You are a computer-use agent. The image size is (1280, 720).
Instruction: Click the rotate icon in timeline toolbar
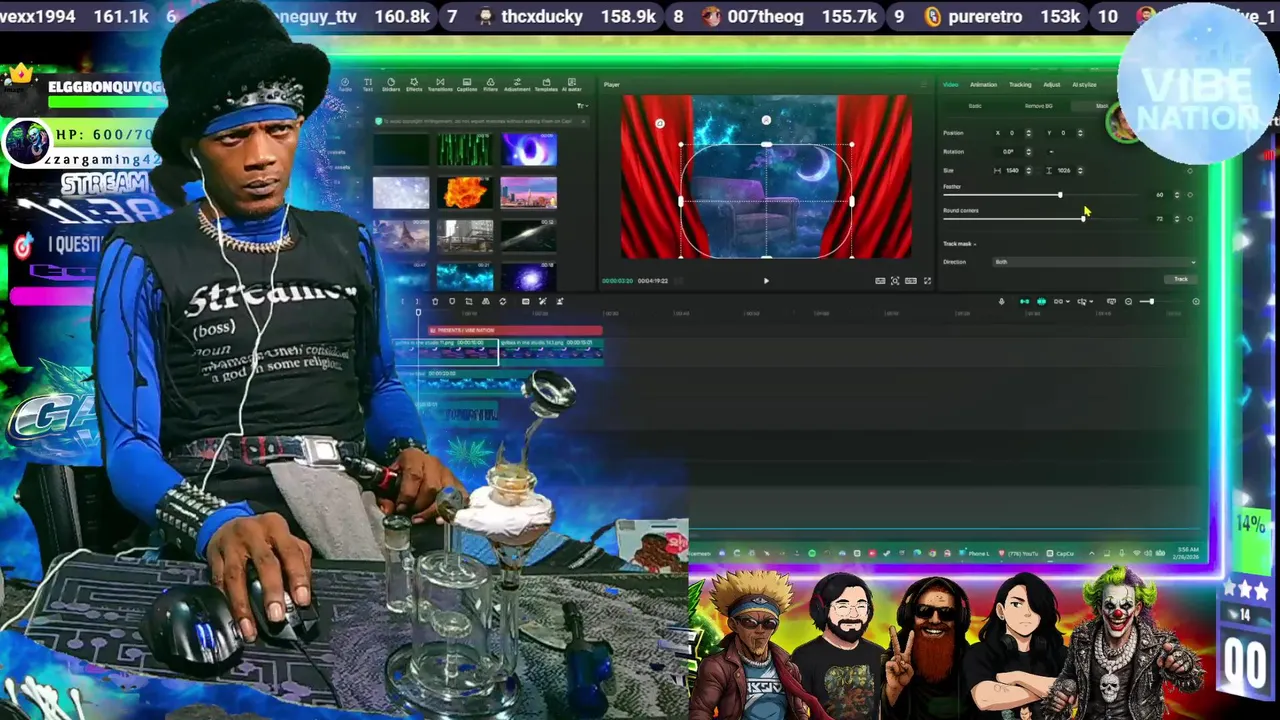503,301
